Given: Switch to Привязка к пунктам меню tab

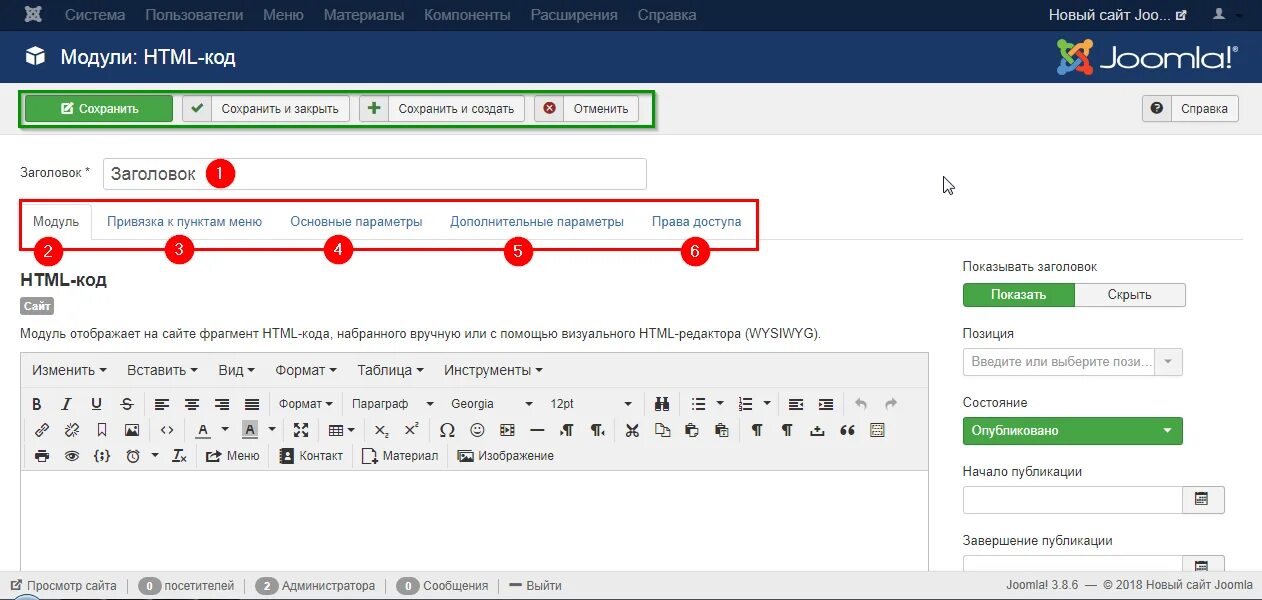Looking at the screenshot, I should 184,222.
